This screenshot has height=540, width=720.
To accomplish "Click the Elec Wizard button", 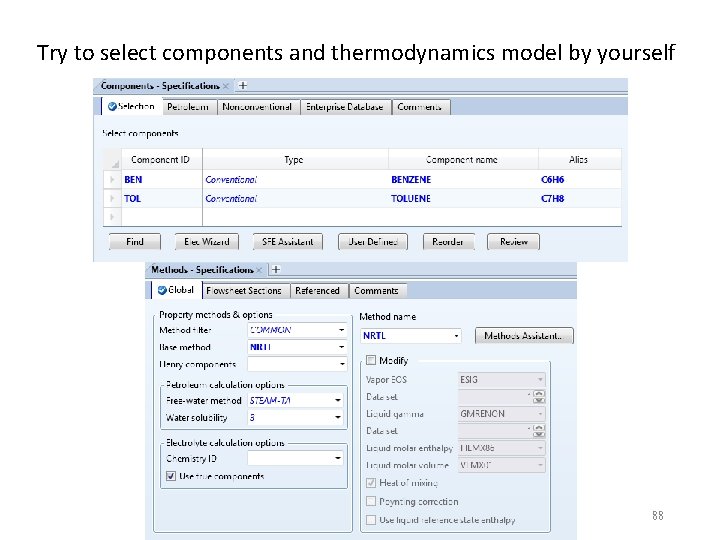I will pyautogui.click(x=207, y=241).
